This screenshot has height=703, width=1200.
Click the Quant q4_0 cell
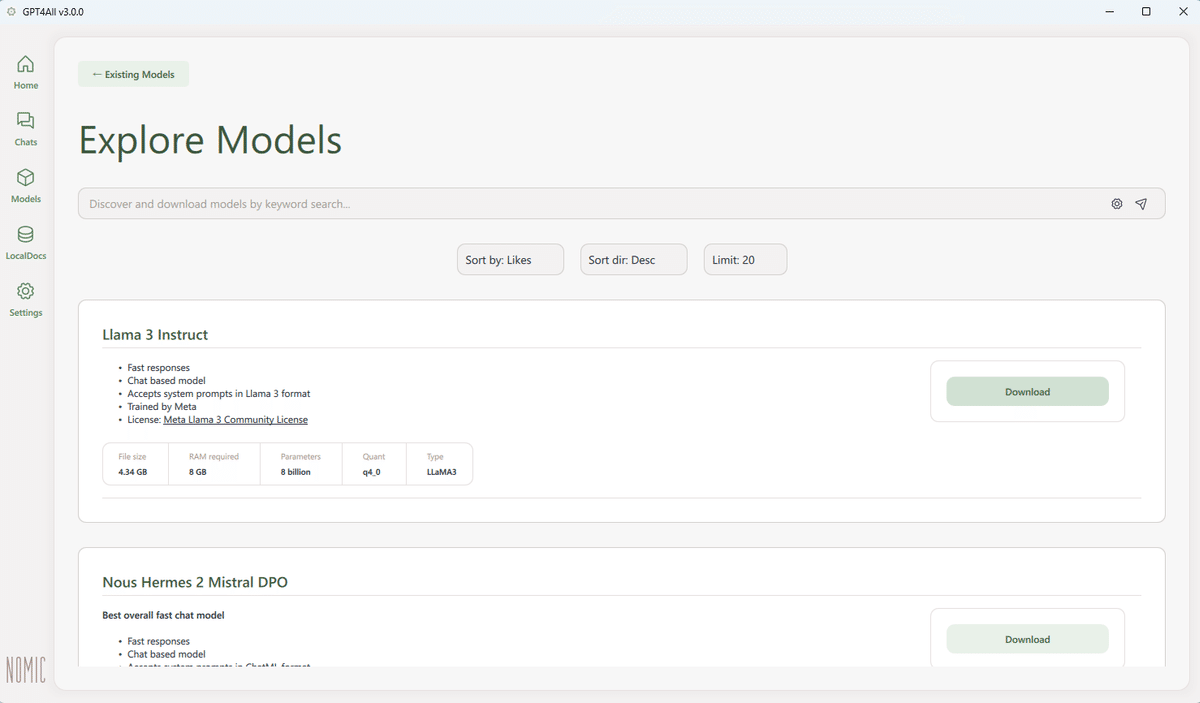[x=374, y=464]
